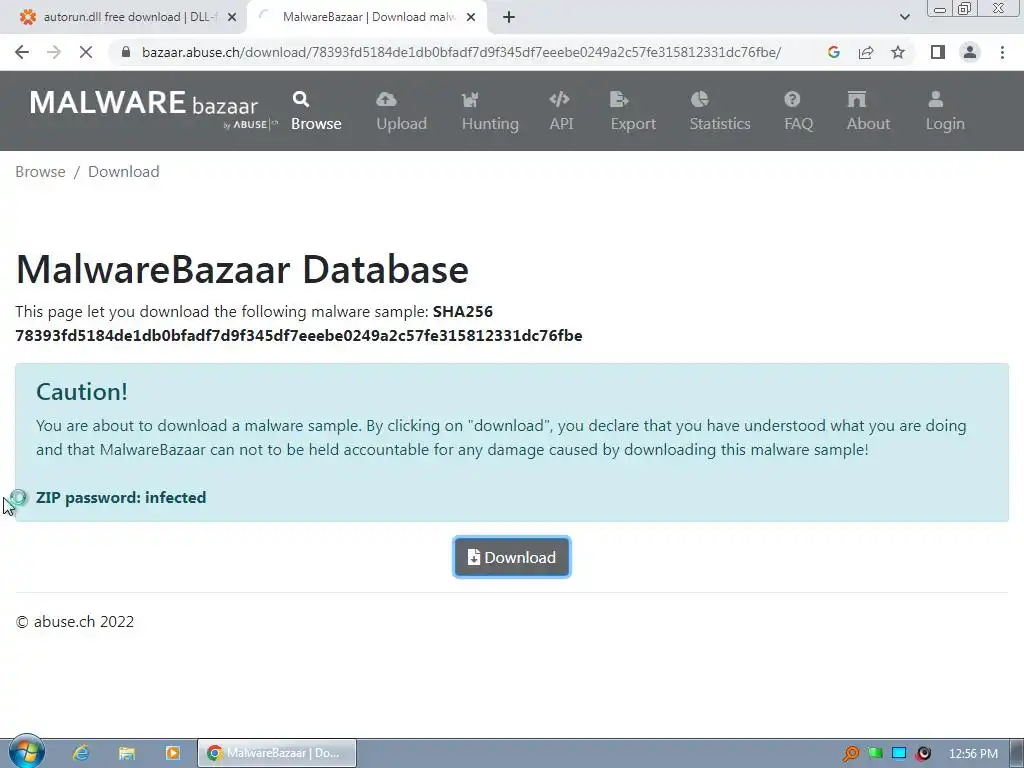
Task: Select the MalwareBazaar browser tab
Action: [366, 17]
